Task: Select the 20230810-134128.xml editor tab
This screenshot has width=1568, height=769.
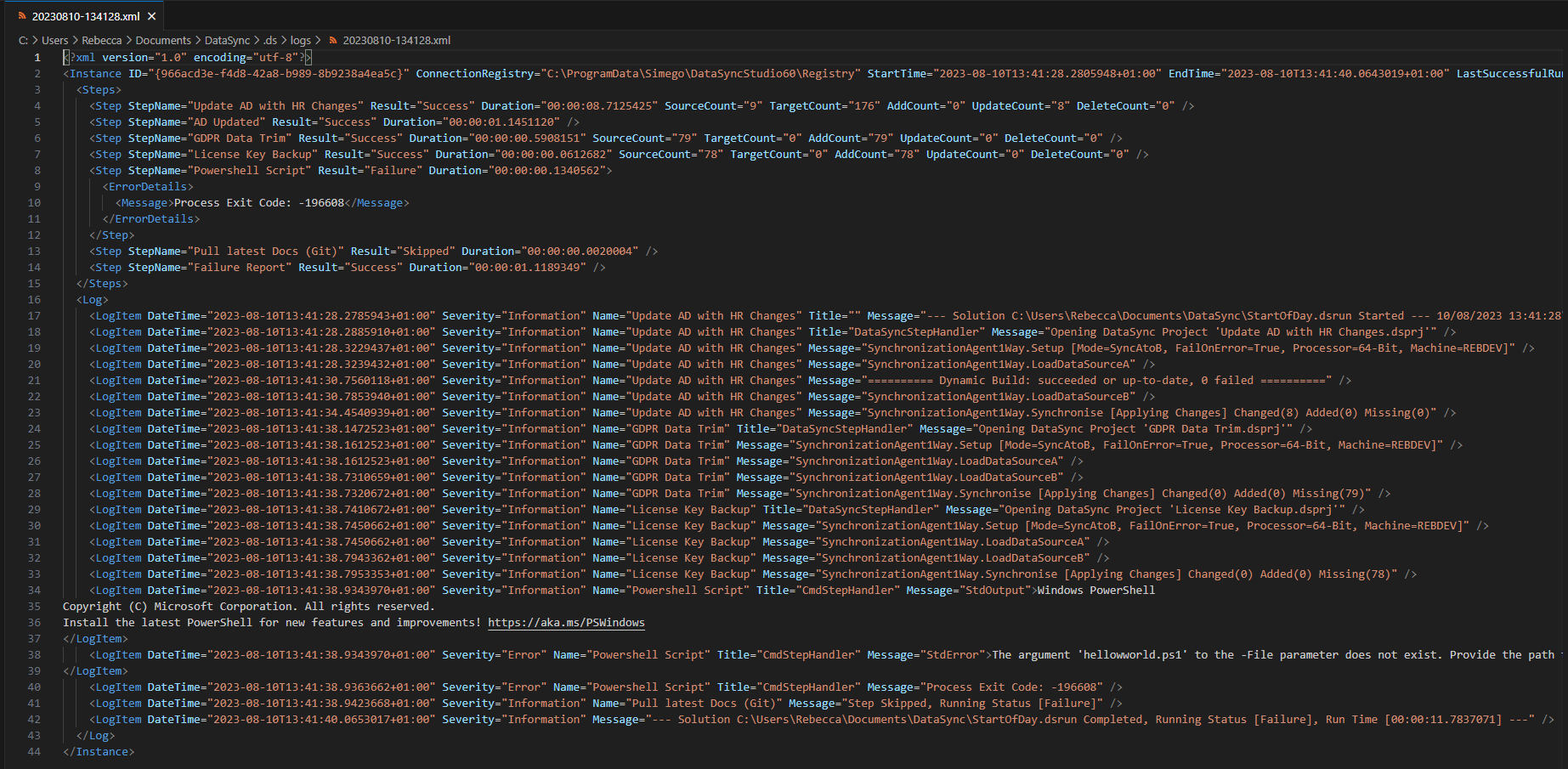Action: [x=86, y=16]
